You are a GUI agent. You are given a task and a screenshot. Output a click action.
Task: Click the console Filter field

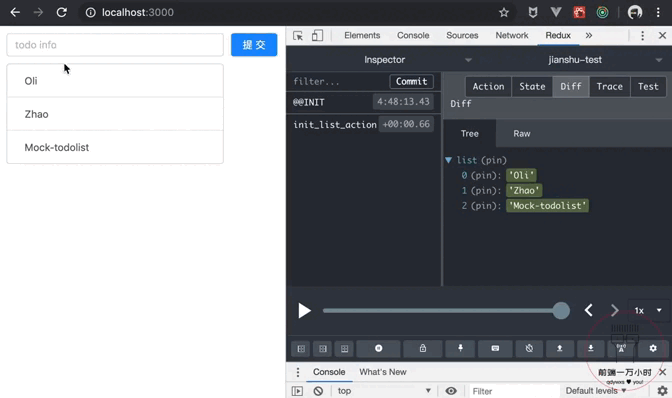(513, 391)
